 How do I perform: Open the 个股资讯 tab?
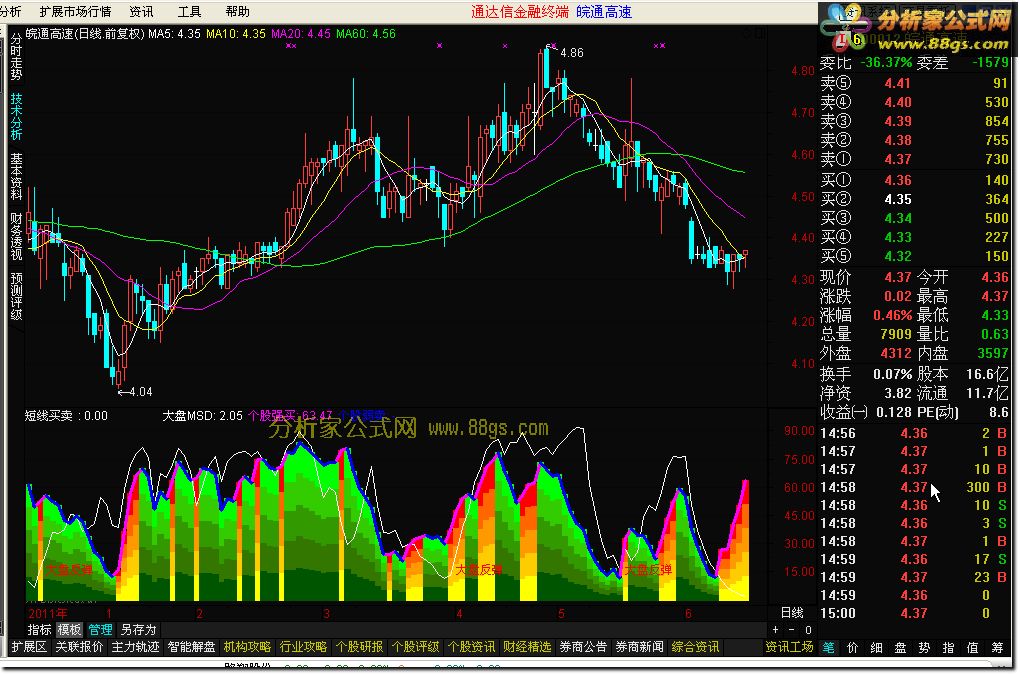click(471, 647)
